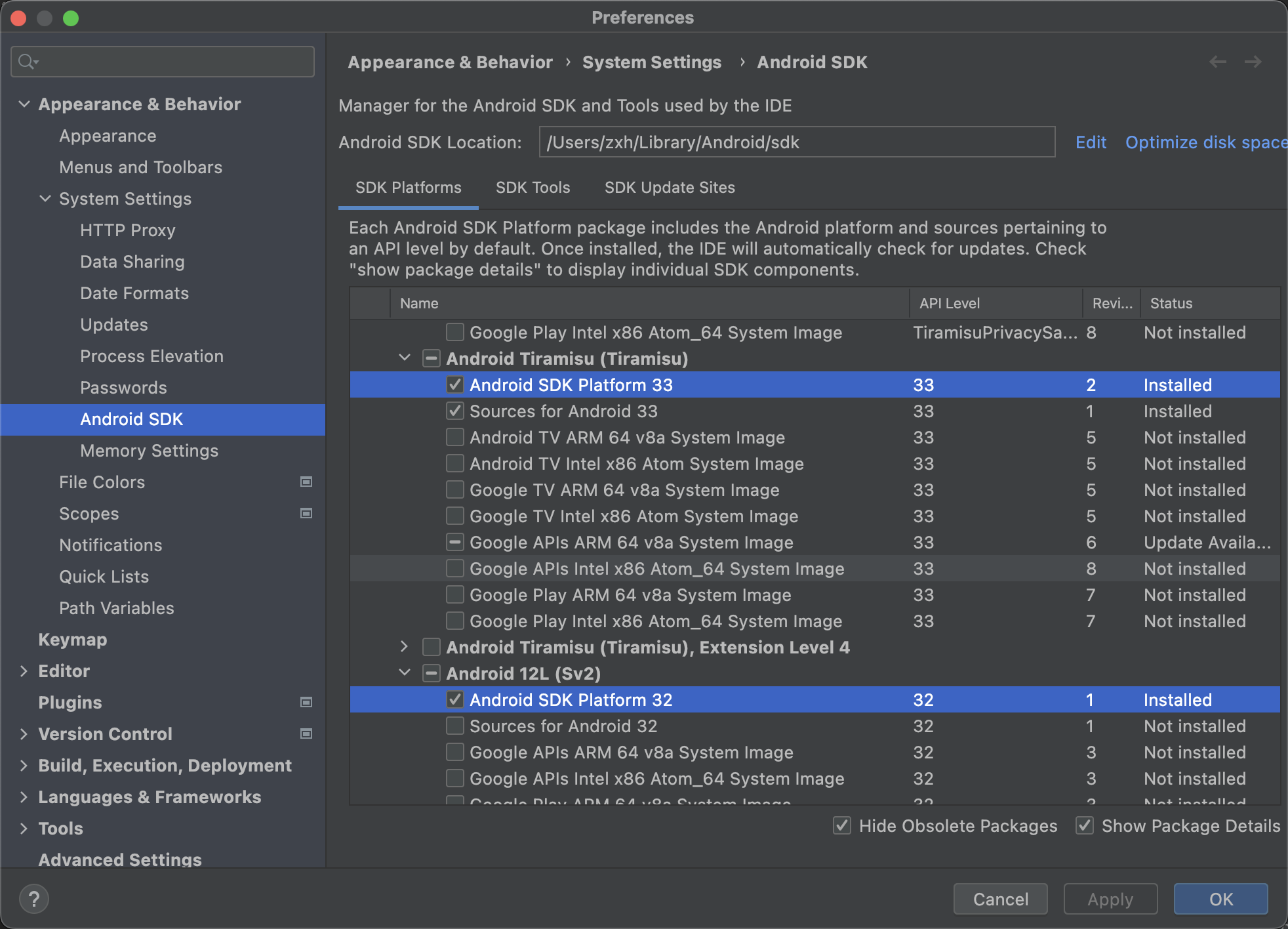The width and height of the screenshot is (1288, 929).
Task: Click the Cancel button
Action: click(x=1000, y=899)
